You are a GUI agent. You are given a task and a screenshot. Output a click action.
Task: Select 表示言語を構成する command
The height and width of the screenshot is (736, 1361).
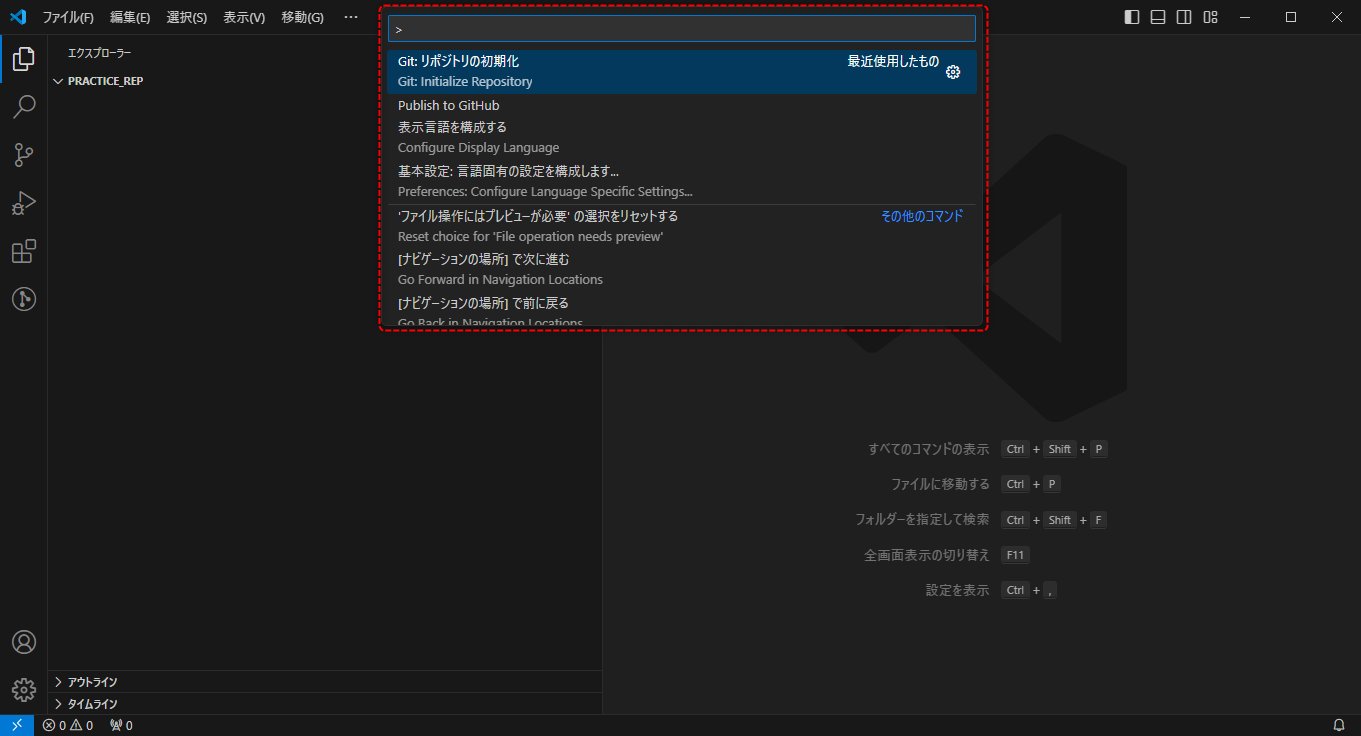pos(682,138)
